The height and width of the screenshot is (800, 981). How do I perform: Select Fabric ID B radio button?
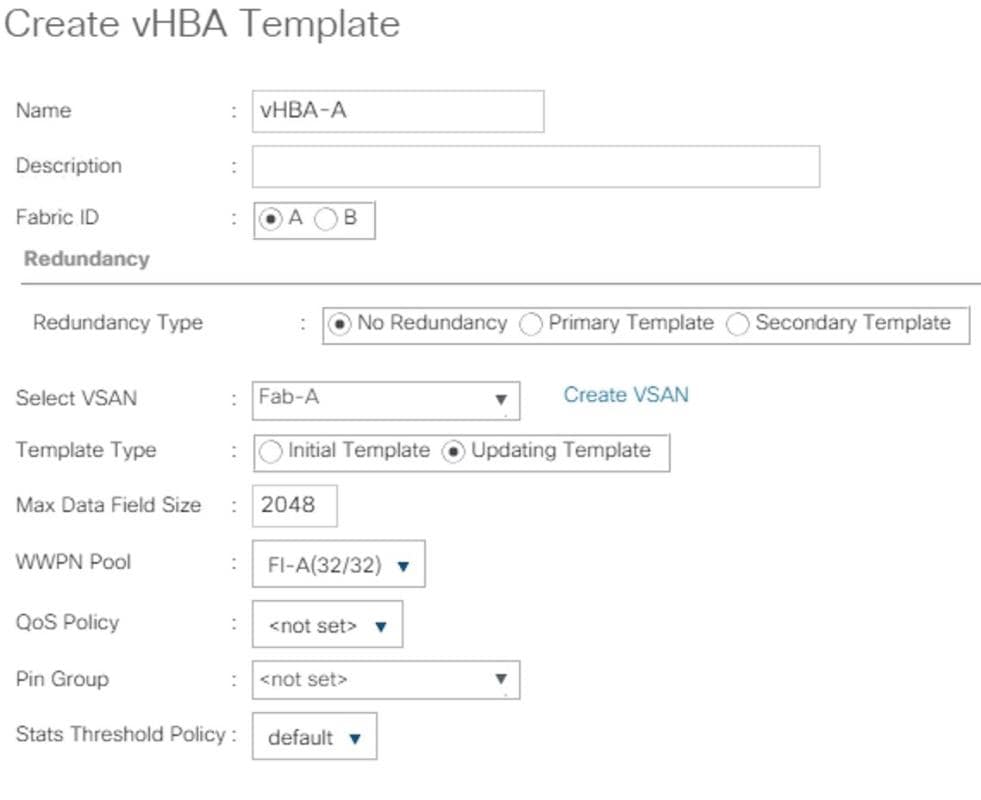(325, 219)
